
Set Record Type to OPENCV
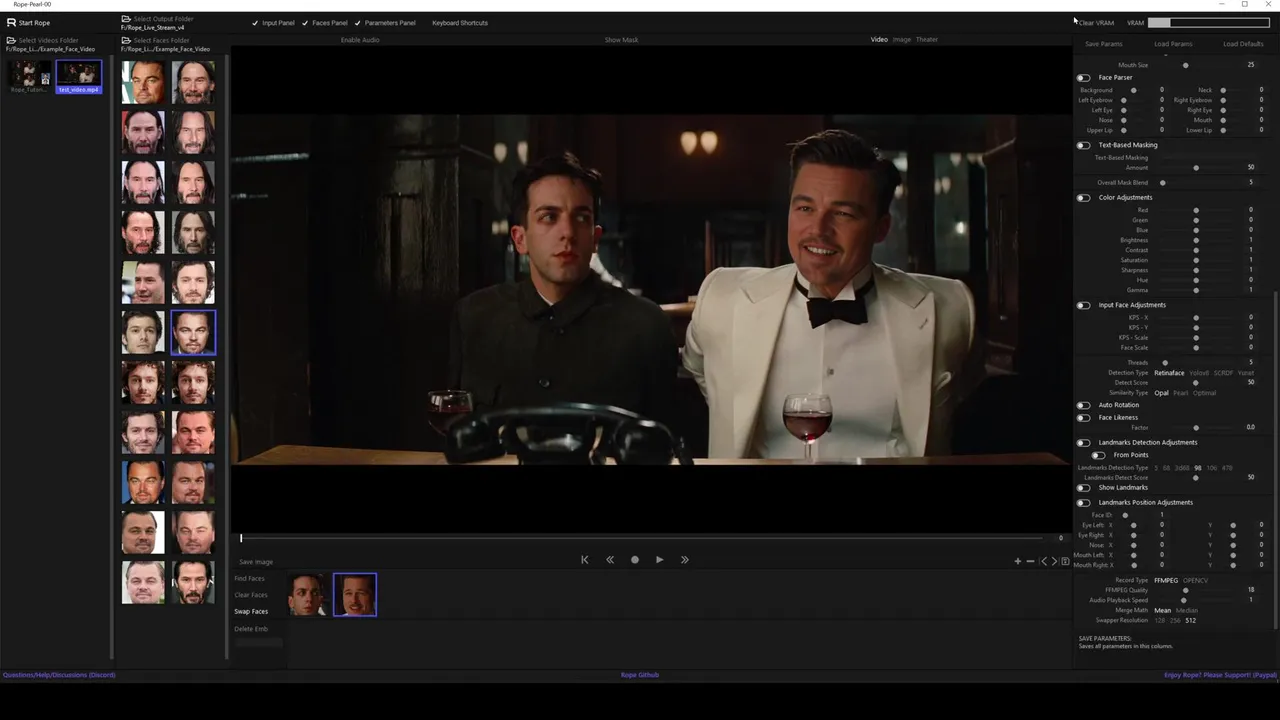coord(1196,581)
